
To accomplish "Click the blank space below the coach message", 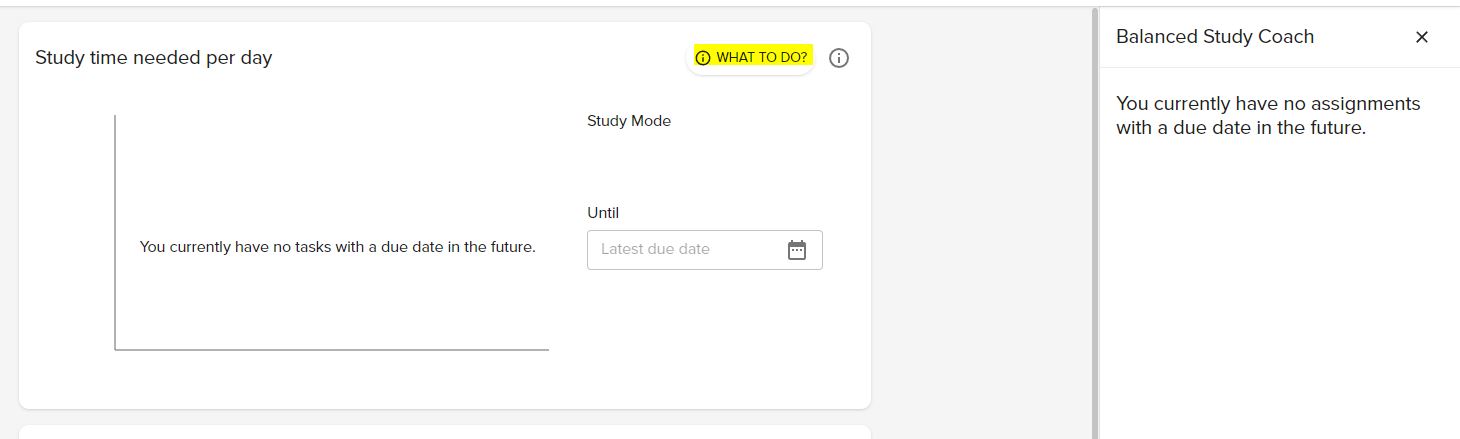I will pyautogui.click(x=1279, y=290).
